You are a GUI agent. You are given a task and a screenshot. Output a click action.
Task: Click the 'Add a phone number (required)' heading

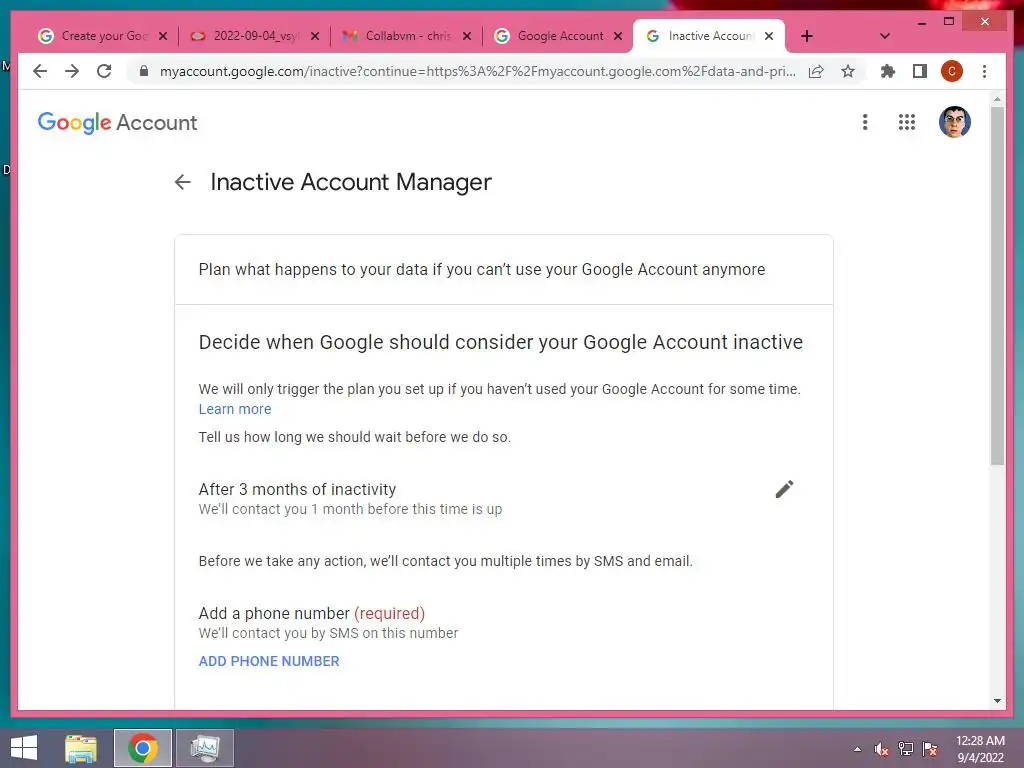(312, 613)
